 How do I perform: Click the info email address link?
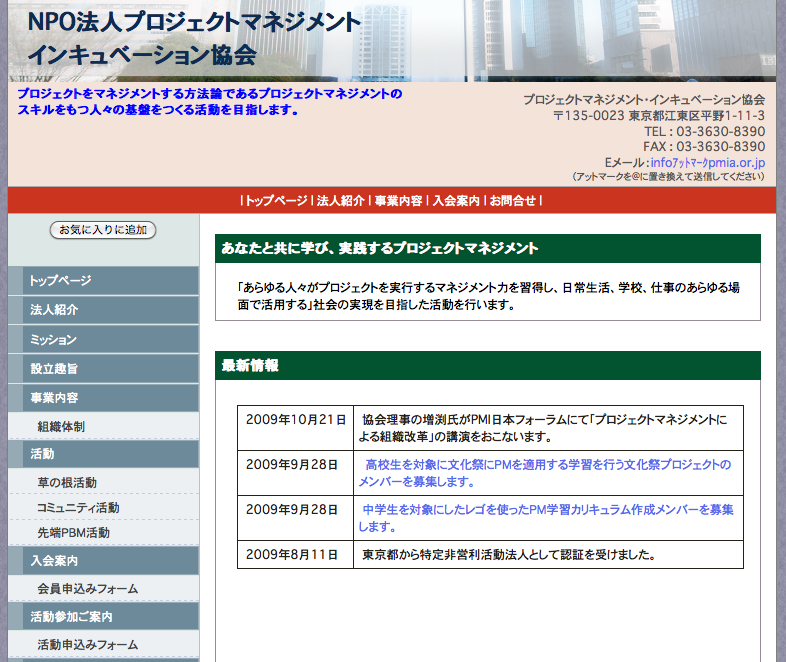point(707,162)
